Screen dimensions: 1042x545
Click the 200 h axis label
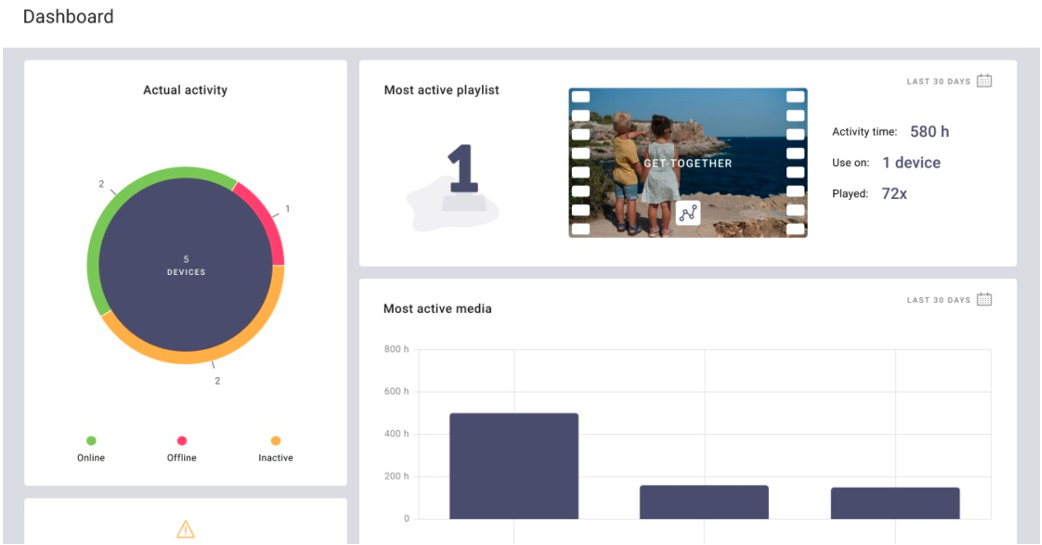[x=397, y=477]
